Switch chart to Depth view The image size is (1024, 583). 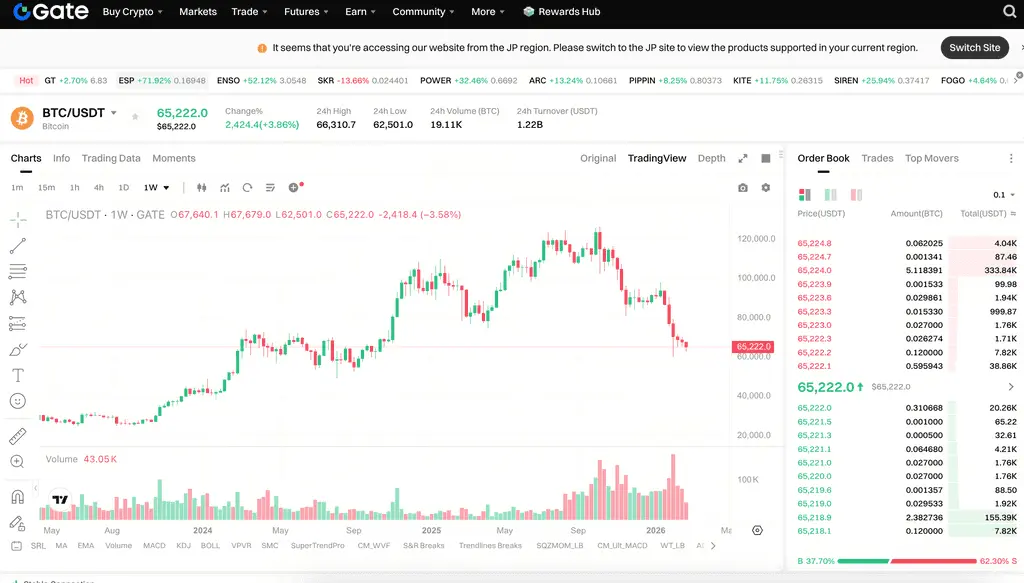(x=711, y=158)
